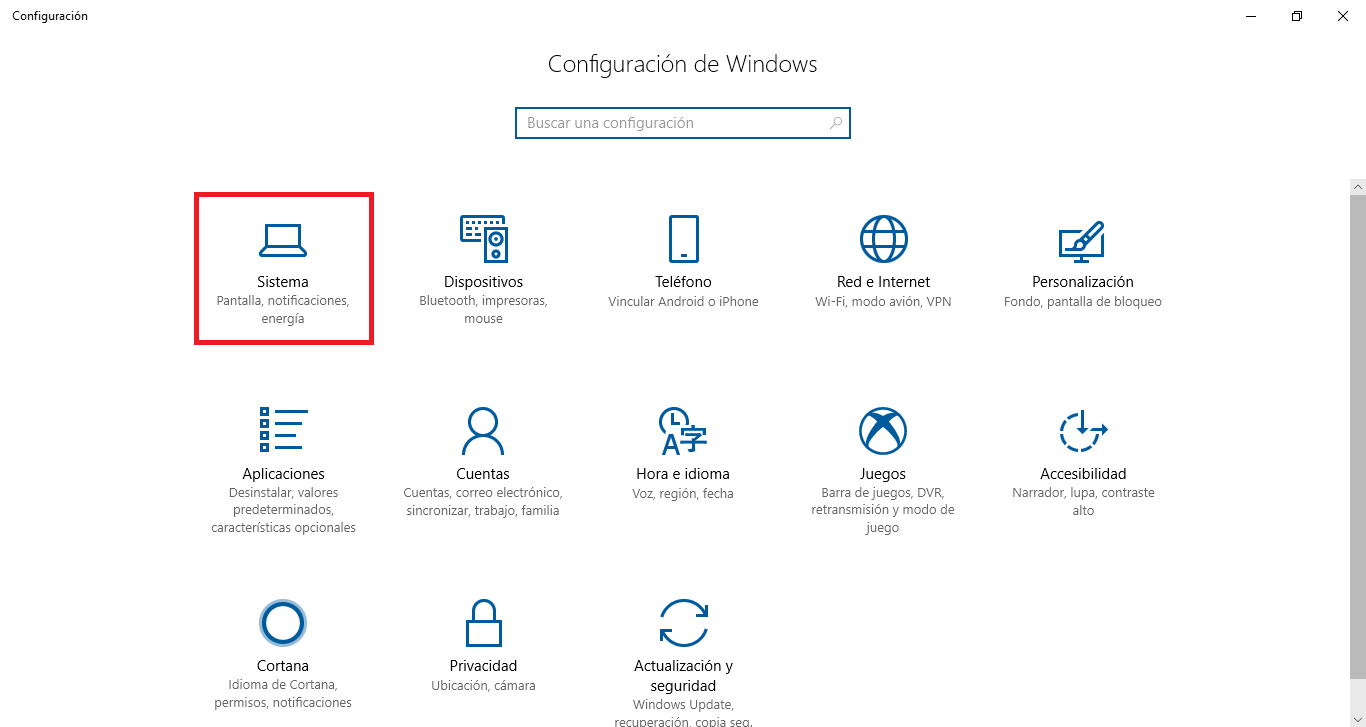Viewport: 1366px width, 727px height.
Task: Click the Cuentas label
Action: [483, 474]
